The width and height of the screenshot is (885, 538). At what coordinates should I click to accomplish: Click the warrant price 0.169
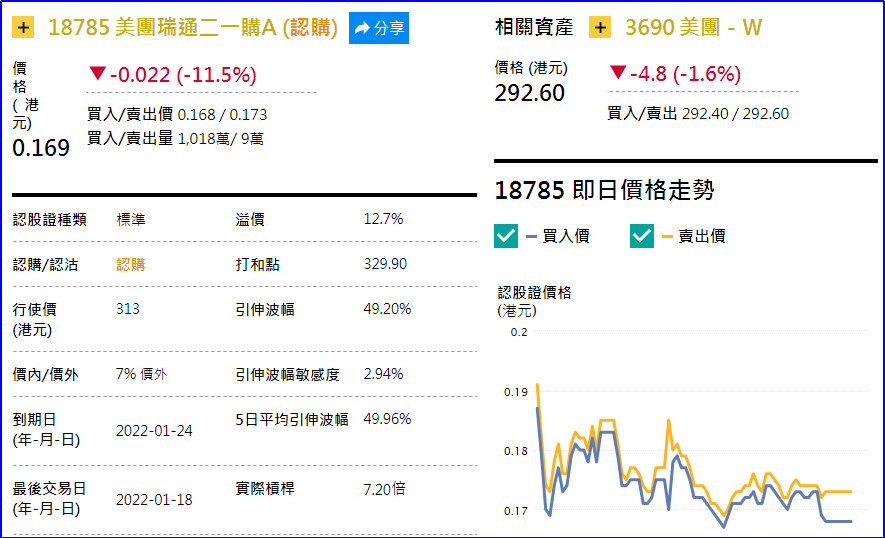(41, 149)
